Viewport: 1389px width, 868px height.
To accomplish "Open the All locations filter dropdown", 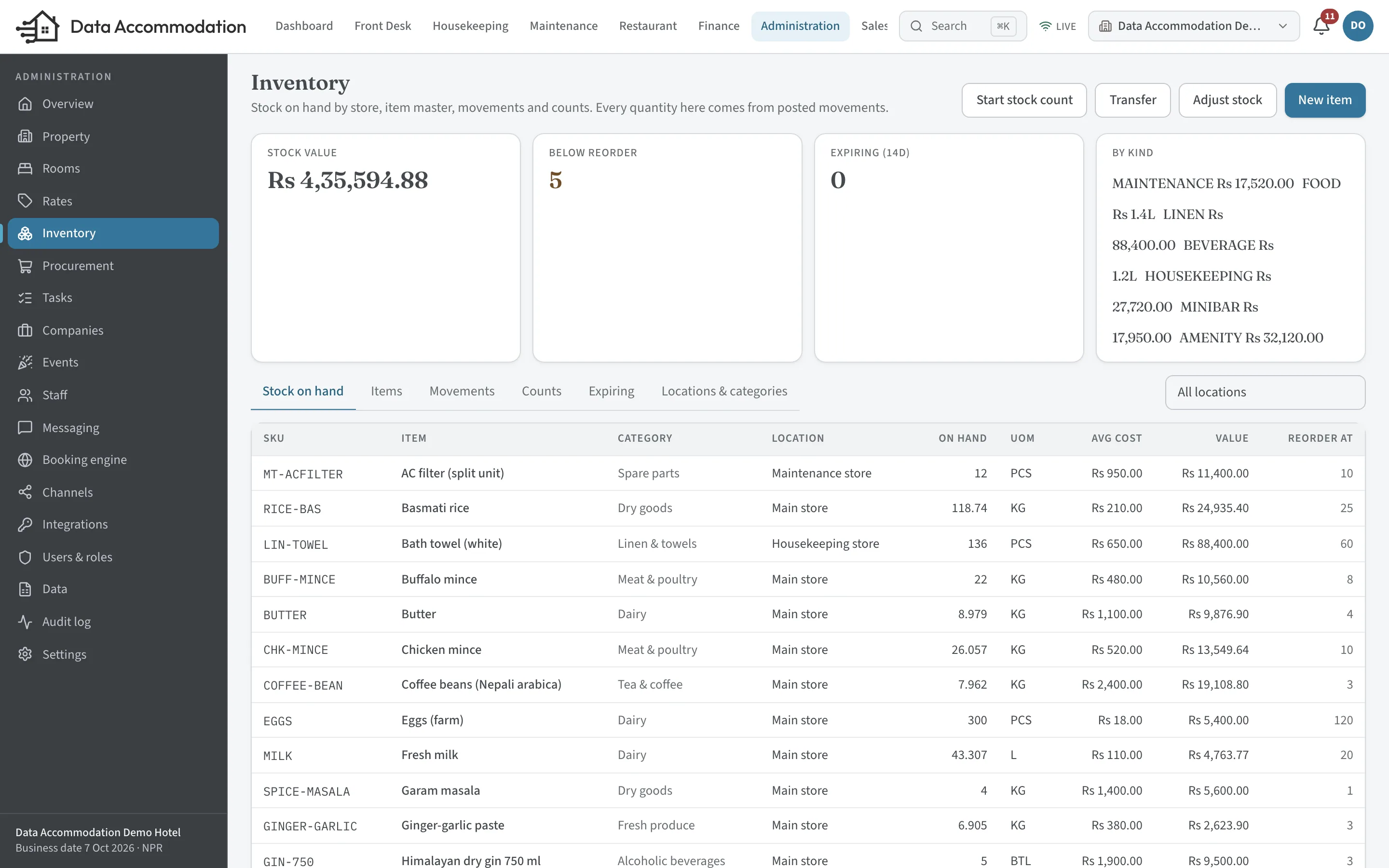I will pos(1265,392).
